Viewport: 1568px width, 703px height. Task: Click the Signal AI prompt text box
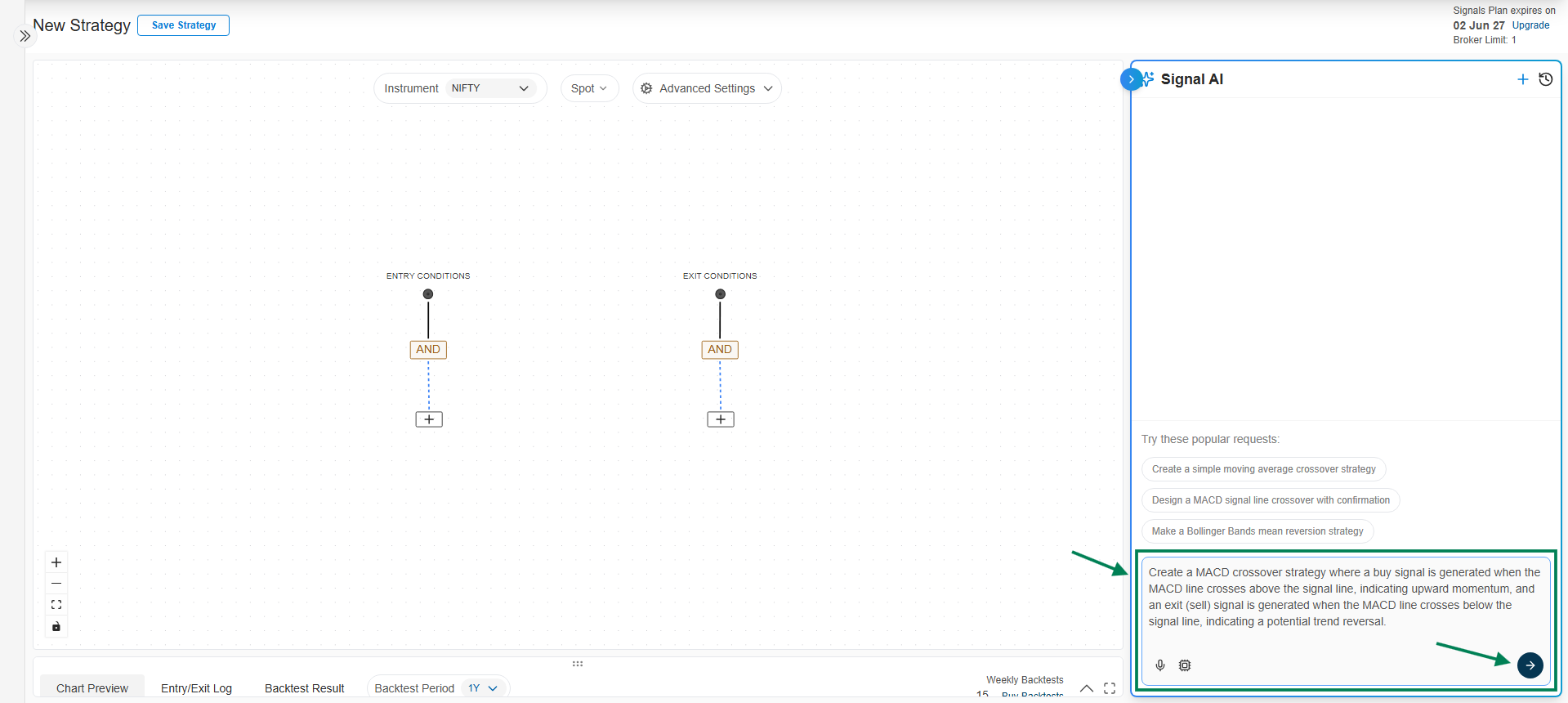[x=1343, y=598]
